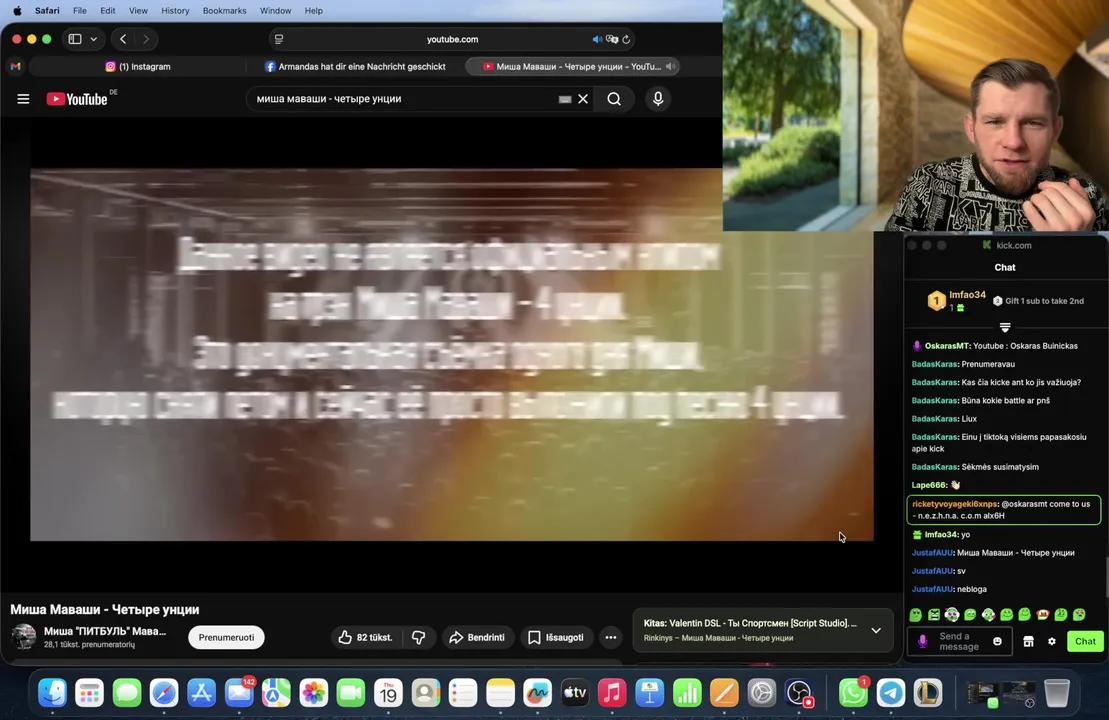Open top gifter lmfao34 leaderboard entry
This screenshot has height=720, width=1109.
(x=957, y=301)
